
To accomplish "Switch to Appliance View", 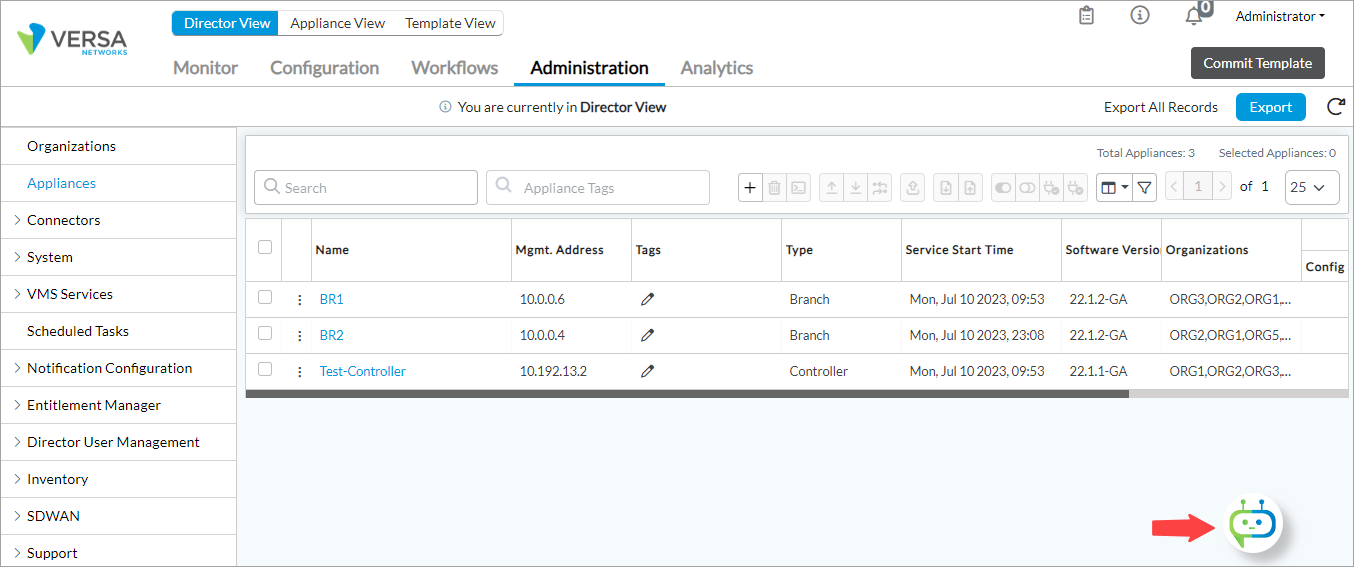I will click(x=337, y=23).
